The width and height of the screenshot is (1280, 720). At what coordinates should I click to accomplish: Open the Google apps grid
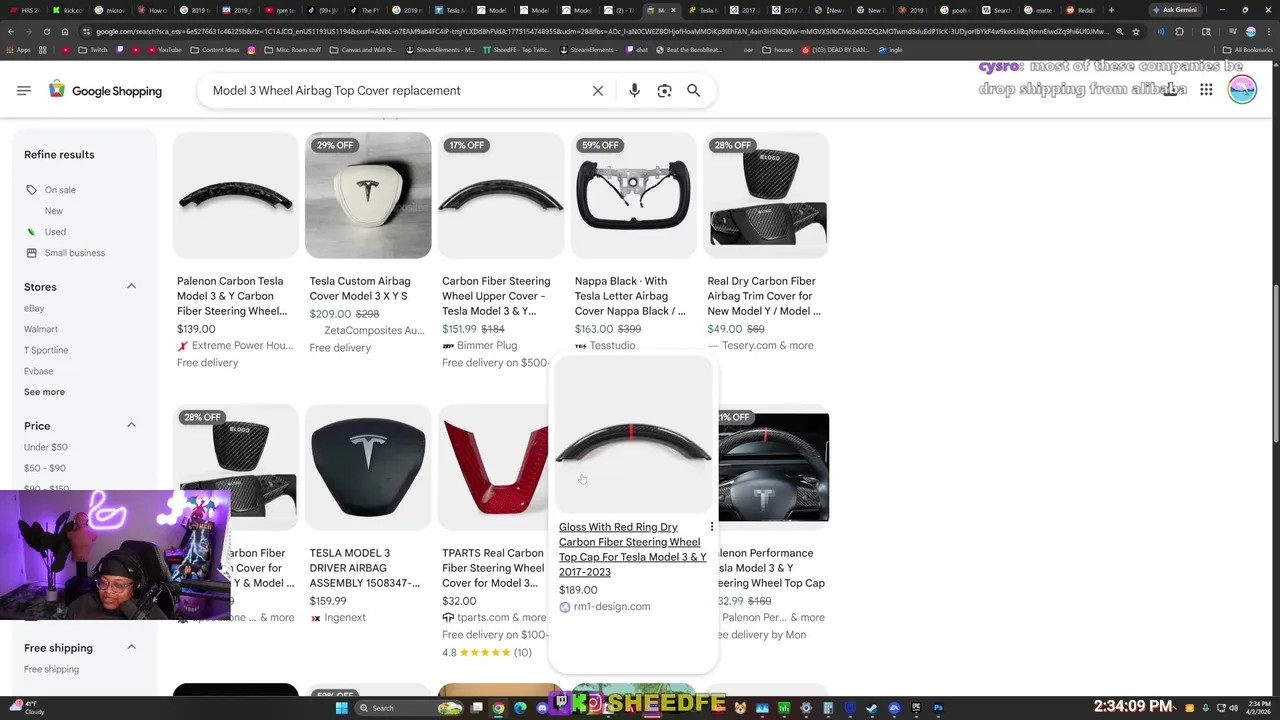click(1206, 90)
